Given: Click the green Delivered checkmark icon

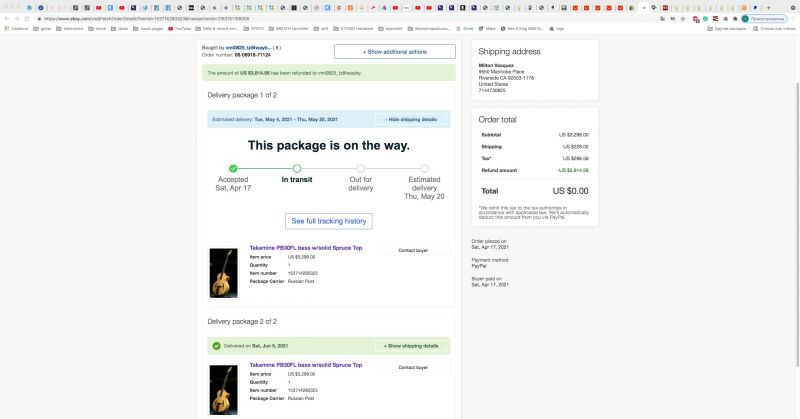Looking at the screenshot, I should 216,346.
